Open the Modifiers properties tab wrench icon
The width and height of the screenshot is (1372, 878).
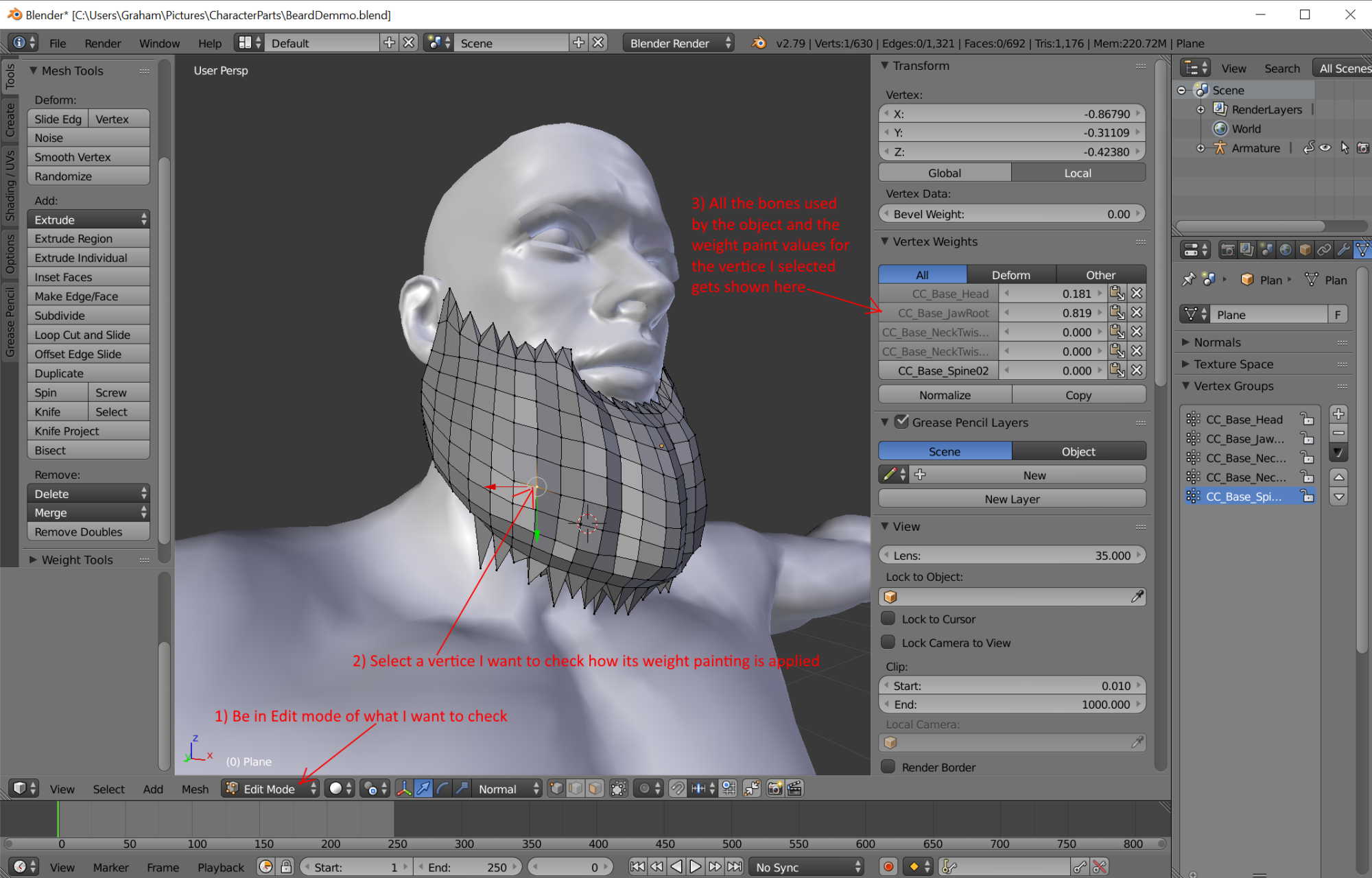(x=1344, y=250)
